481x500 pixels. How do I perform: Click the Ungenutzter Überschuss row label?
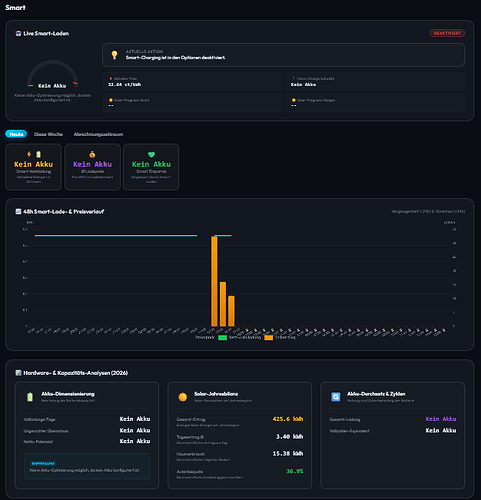pyautogui.click(x=46, y=431)
